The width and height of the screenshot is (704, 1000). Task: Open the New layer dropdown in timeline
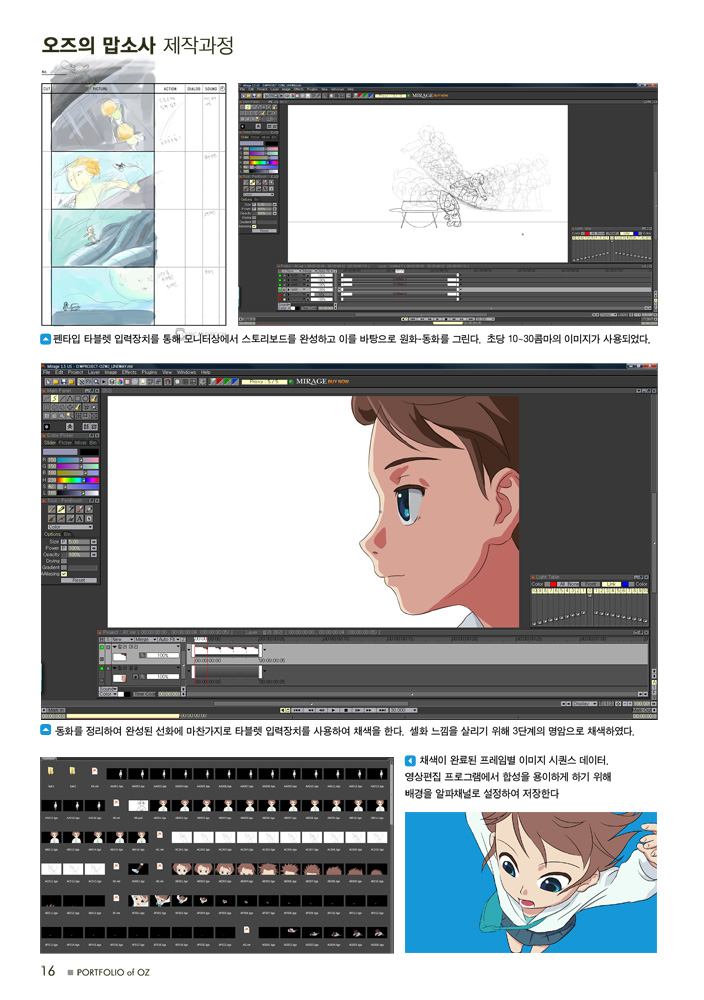(123, 640)
